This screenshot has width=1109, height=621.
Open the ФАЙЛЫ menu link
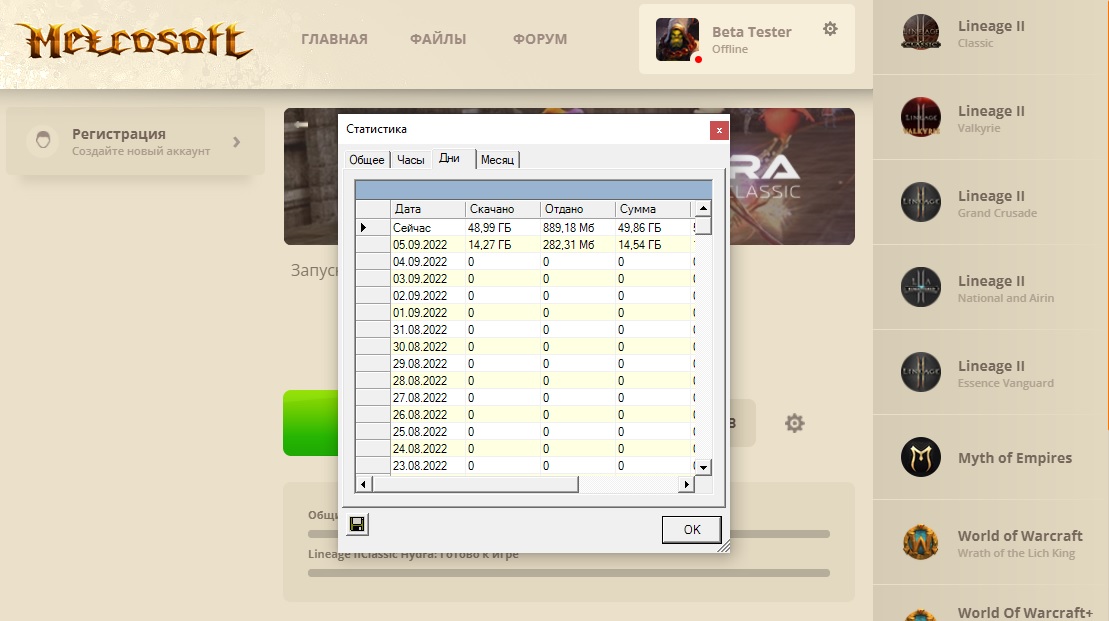438,39
